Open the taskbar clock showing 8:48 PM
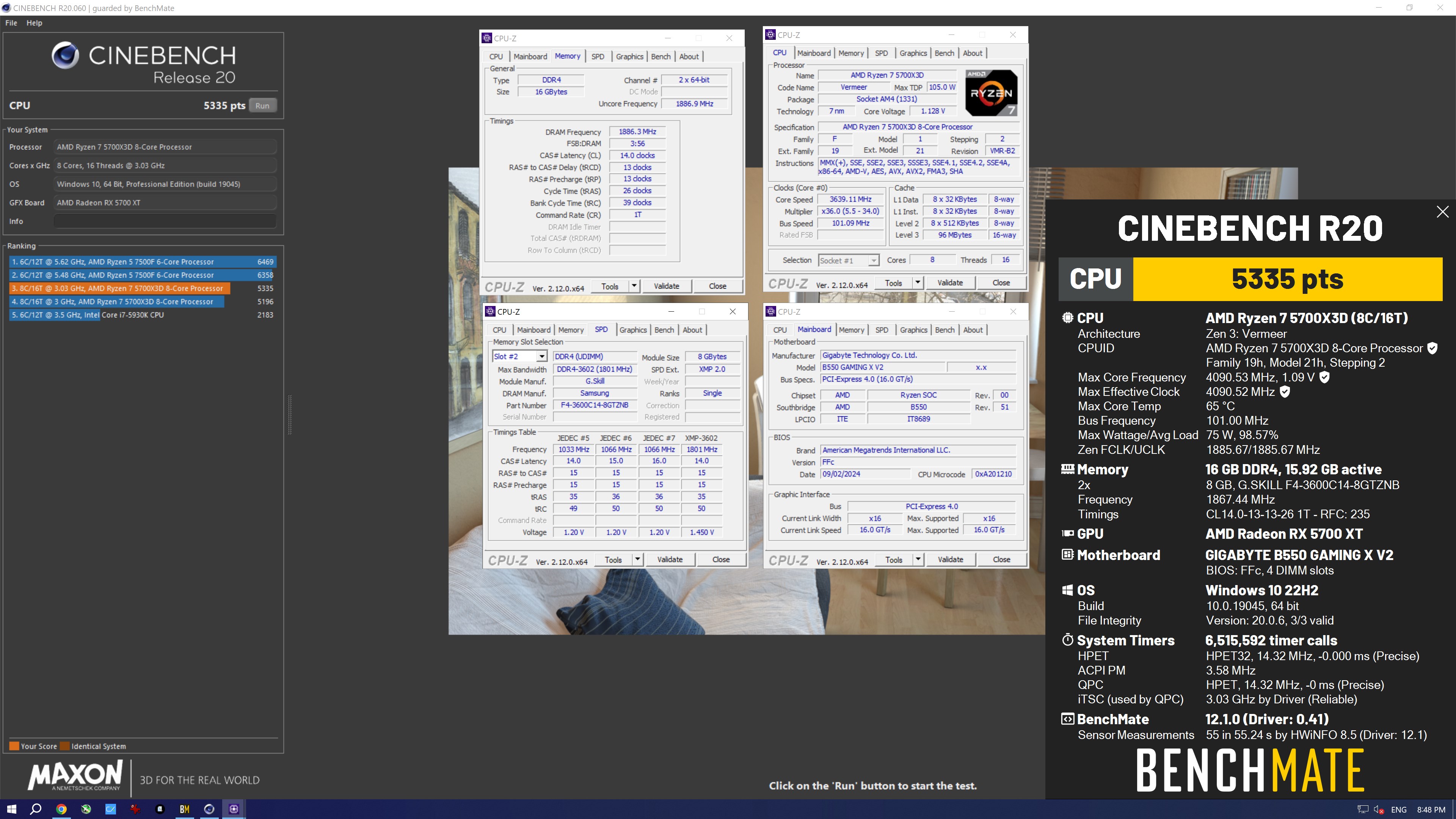Screen dimensions: 1456x819 click(x=1431, y=810)
